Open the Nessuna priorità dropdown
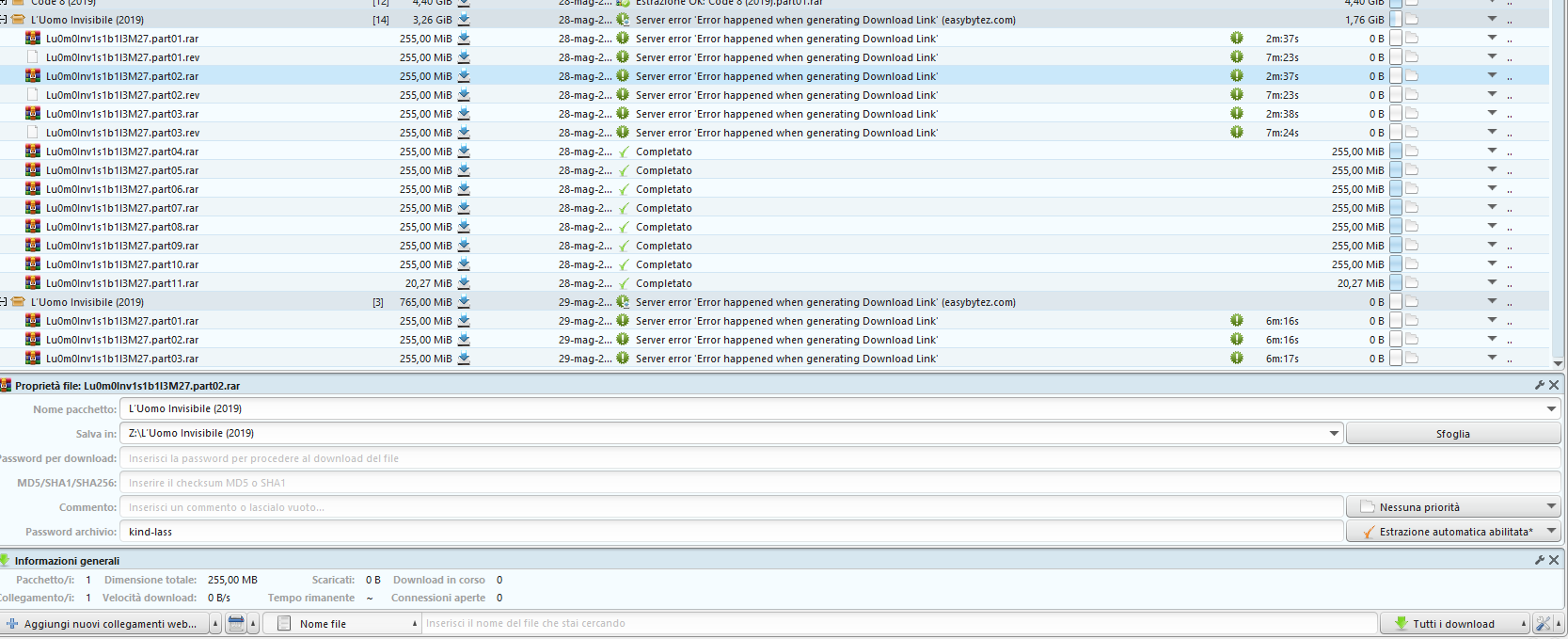 1551,506
